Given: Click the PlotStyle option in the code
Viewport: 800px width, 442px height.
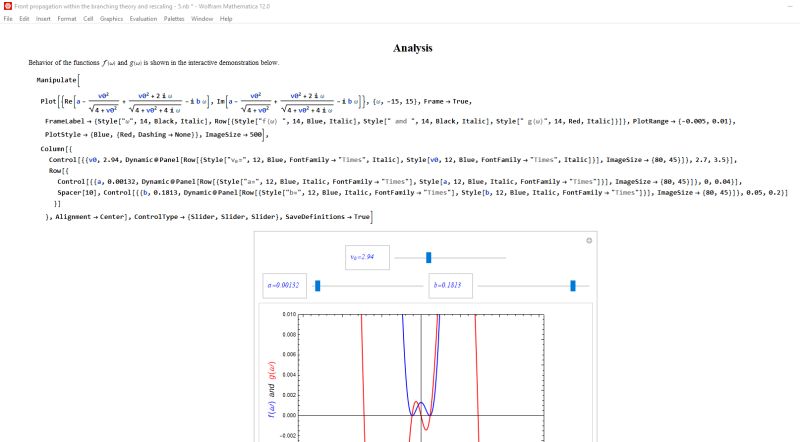Looking at the screenshot, I should pyautogui.click(x=62, y=135).
